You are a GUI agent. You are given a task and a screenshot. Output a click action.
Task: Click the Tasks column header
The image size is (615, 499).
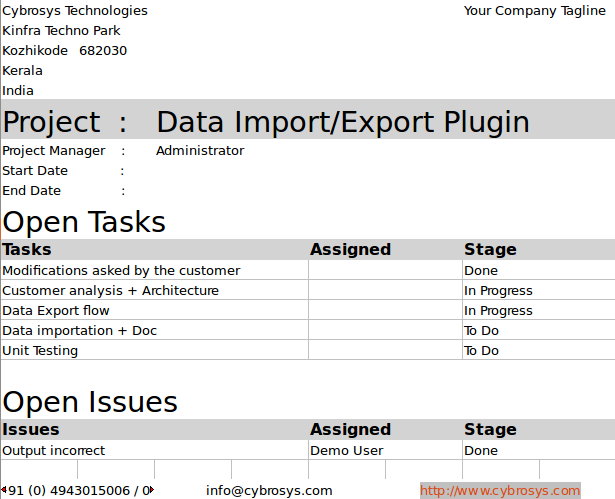click(x=27, y=250)
